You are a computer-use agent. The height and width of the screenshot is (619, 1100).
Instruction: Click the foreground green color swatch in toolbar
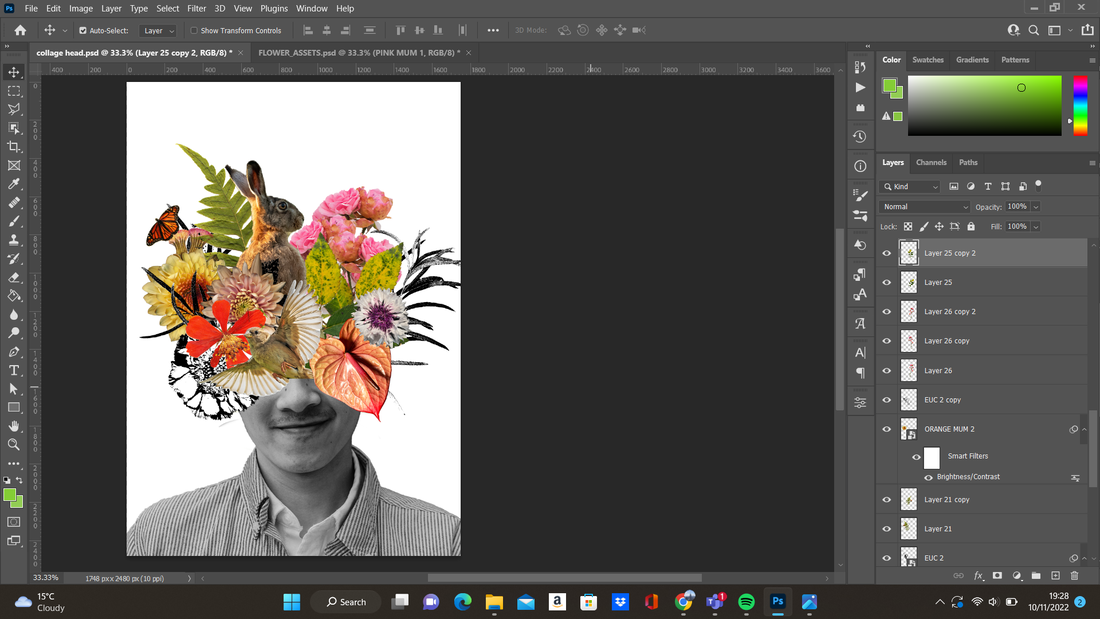(9, 495)
